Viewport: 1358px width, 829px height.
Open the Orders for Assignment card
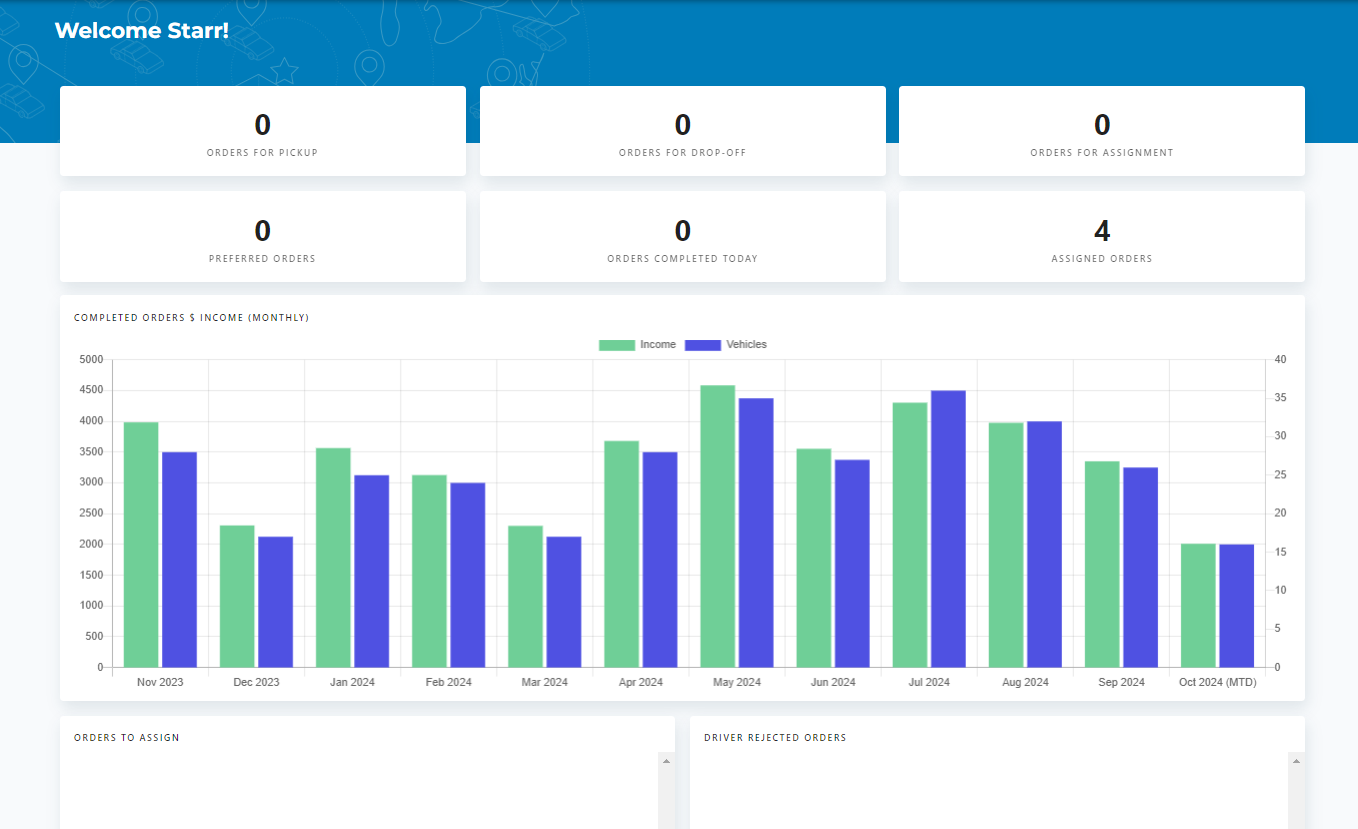click(1102, 131)
